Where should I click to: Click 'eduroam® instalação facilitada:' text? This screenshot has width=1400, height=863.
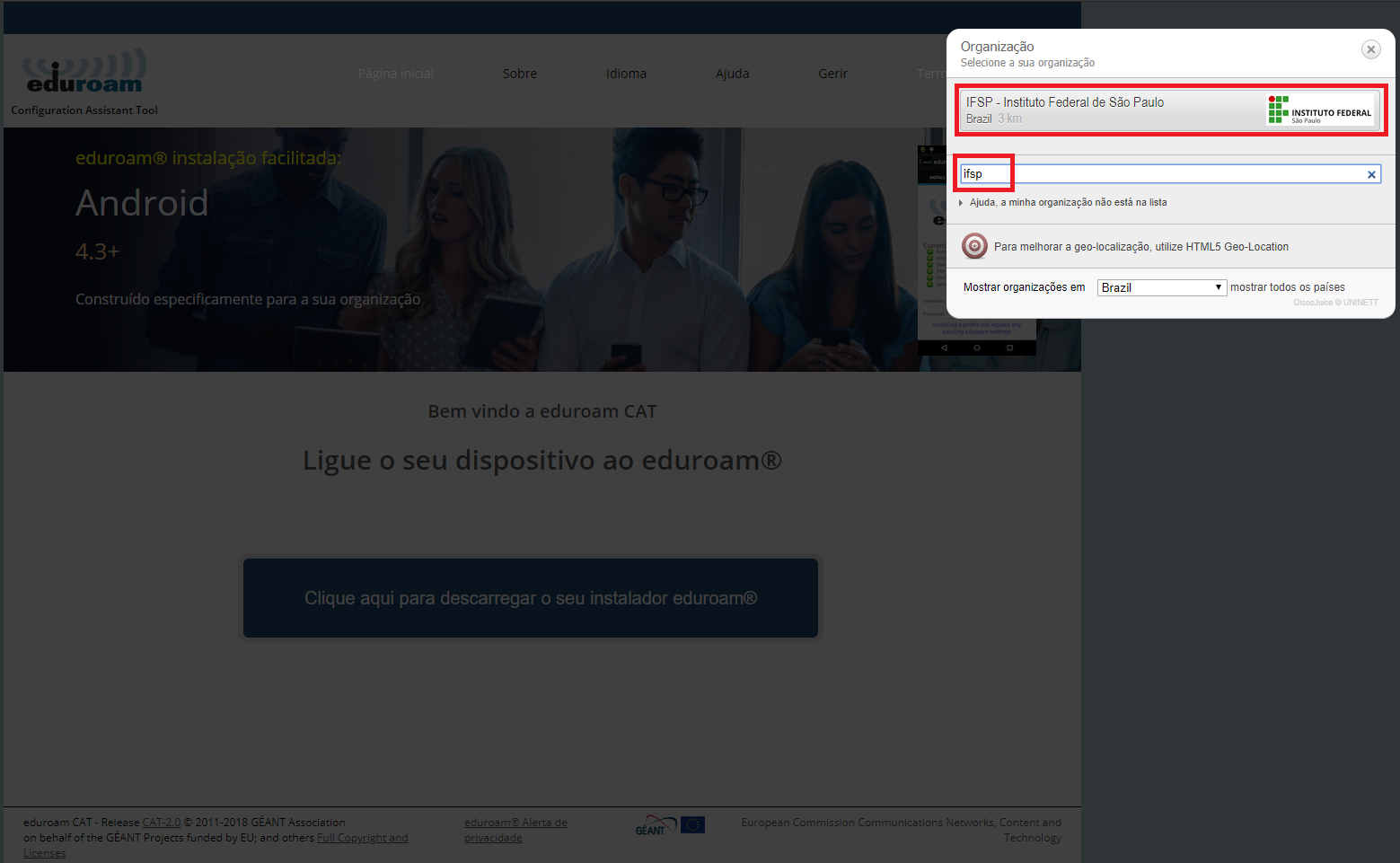pos(208,158)
